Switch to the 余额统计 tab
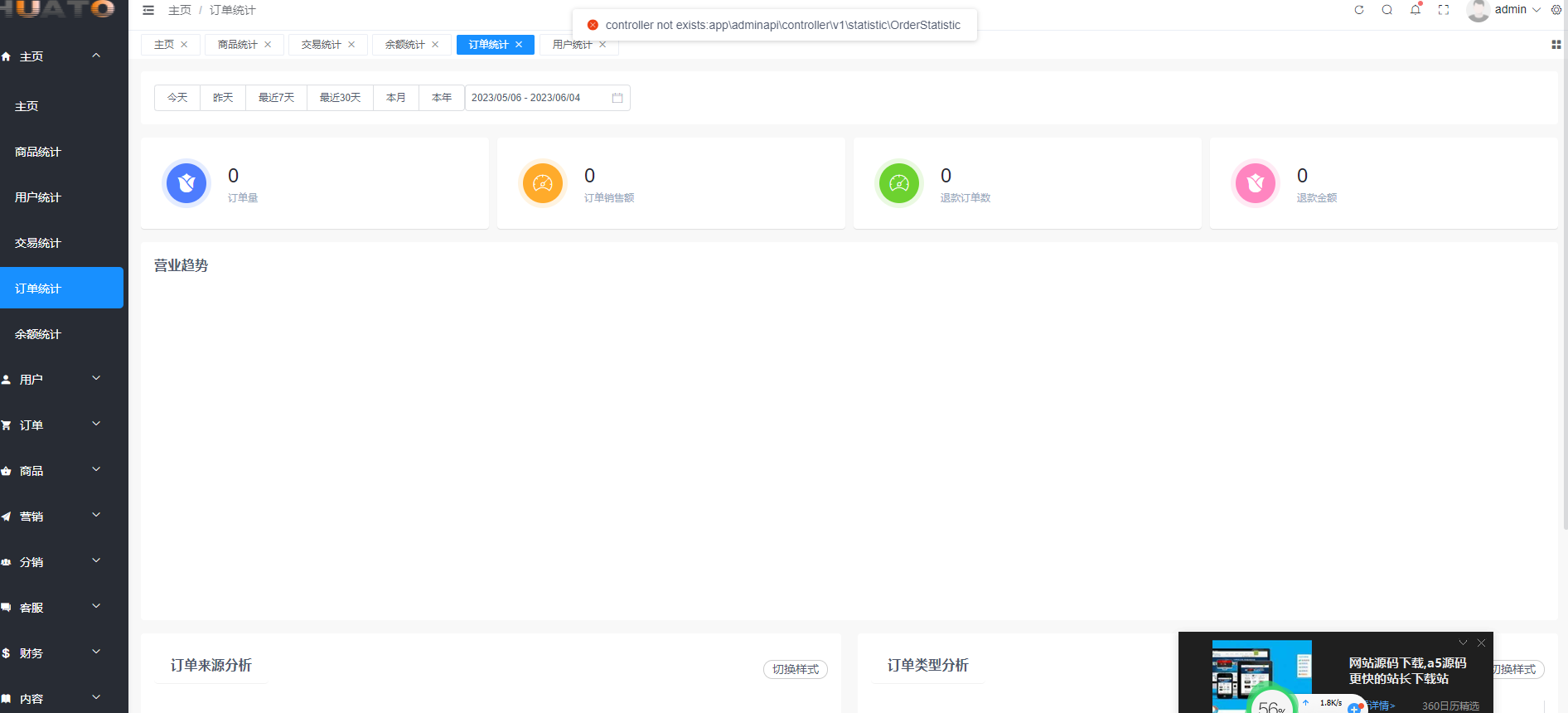Image resolution: width=1568 pixels, height=713 pixels. point(405,45)
